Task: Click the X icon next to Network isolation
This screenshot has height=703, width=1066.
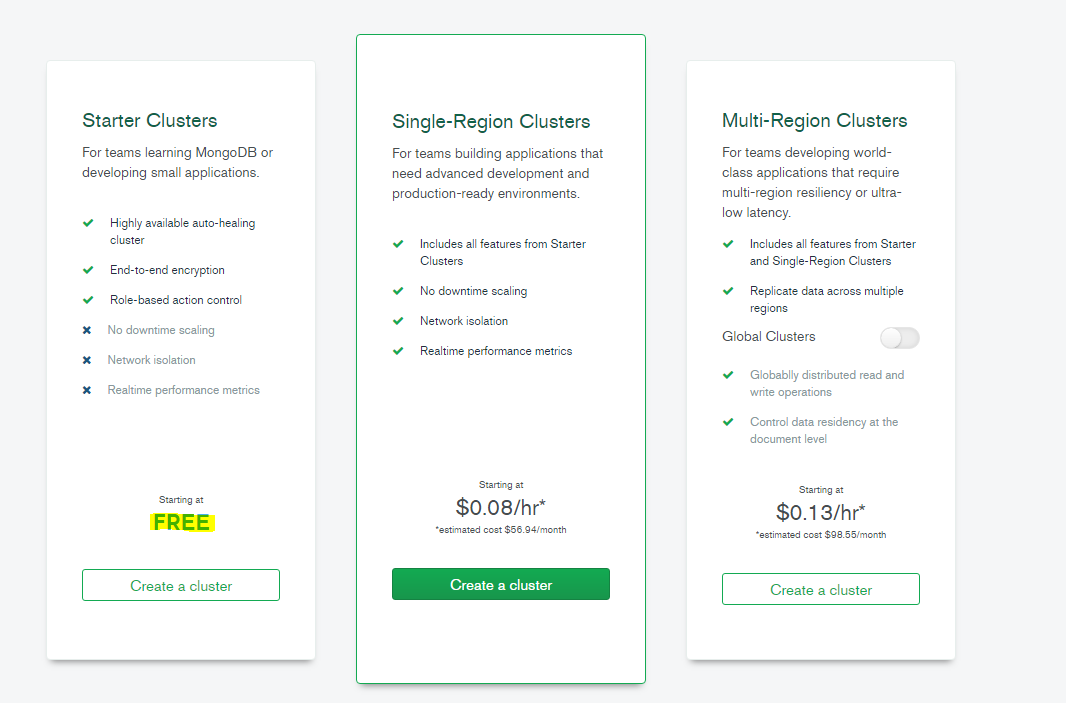Action: pyautogui.click(x=86, y=360)
